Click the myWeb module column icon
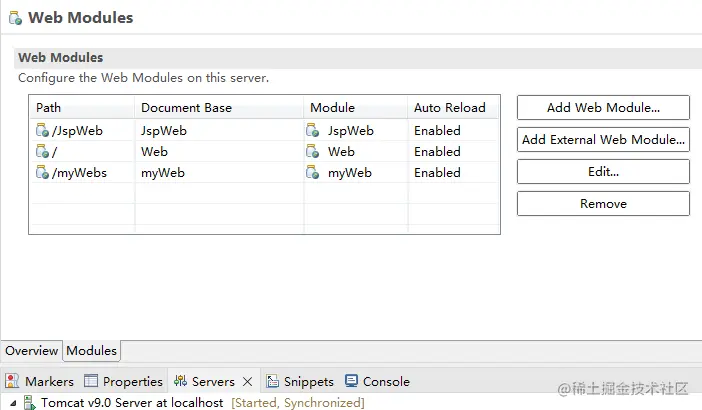The image size is (702, 410). [x=315, y=173]
